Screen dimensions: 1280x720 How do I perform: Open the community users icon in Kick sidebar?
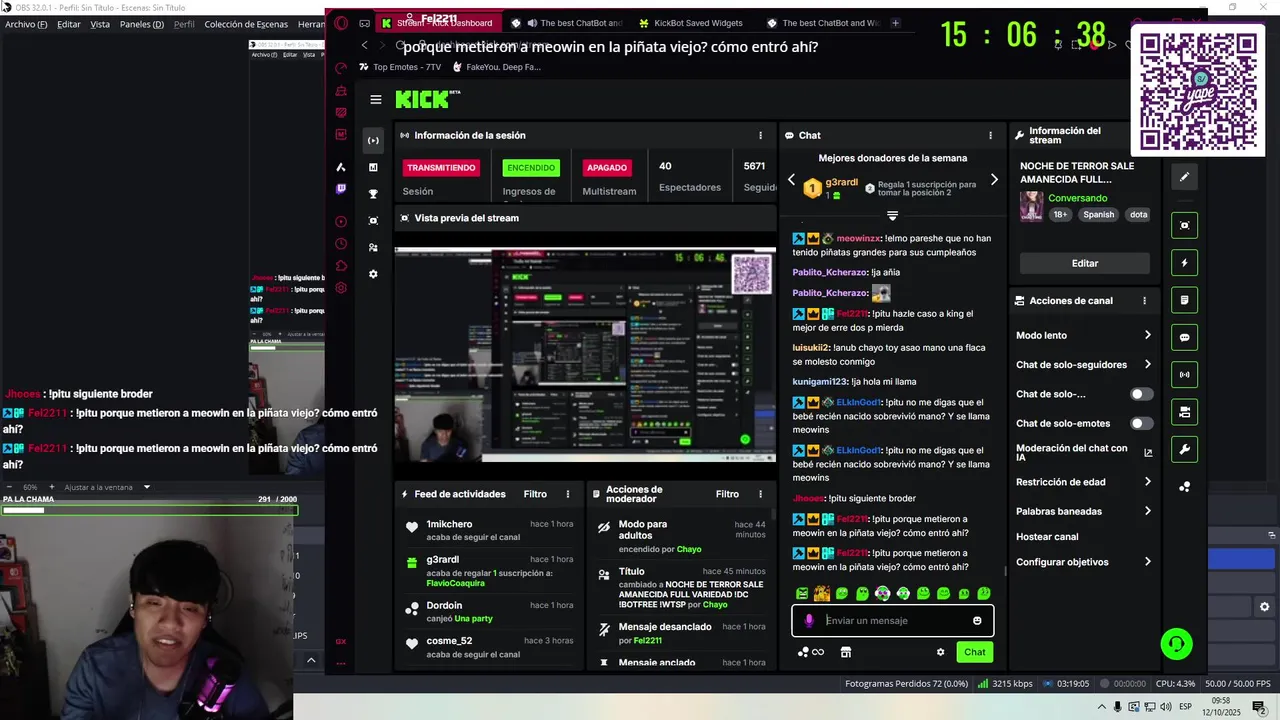pyautogui.click(x=373, y=247)
